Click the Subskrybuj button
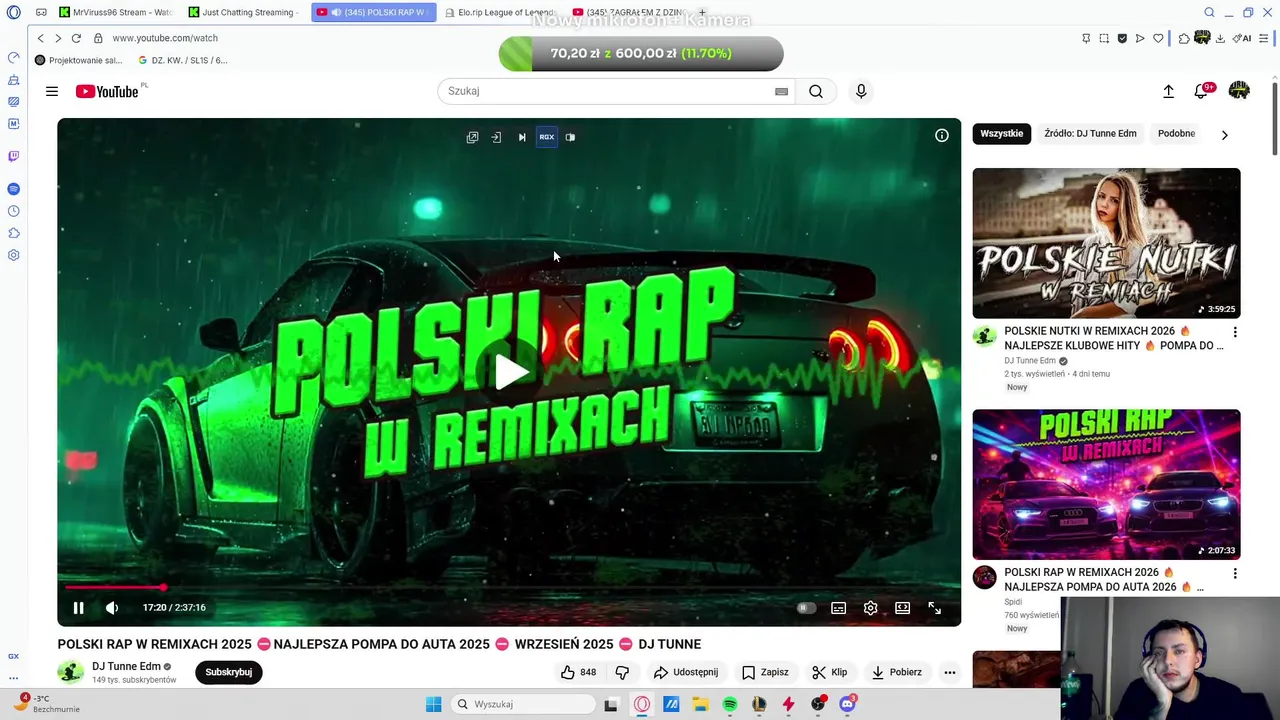 tap(229, 672)
